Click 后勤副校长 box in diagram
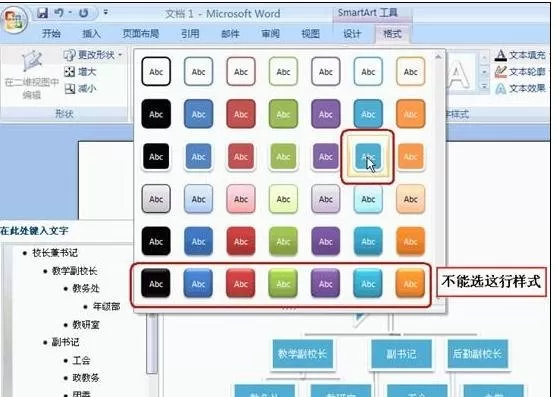 point(478,354)
